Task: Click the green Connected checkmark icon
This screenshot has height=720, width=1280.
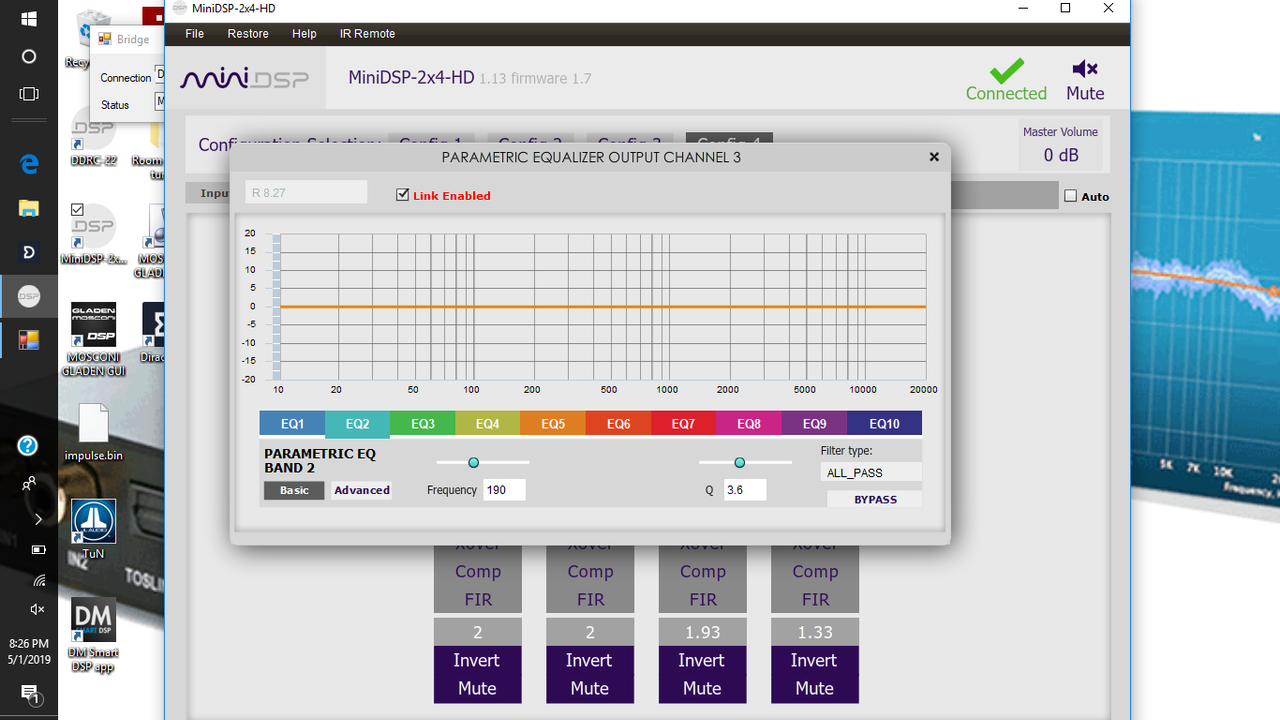Action: click(1006, 70)
